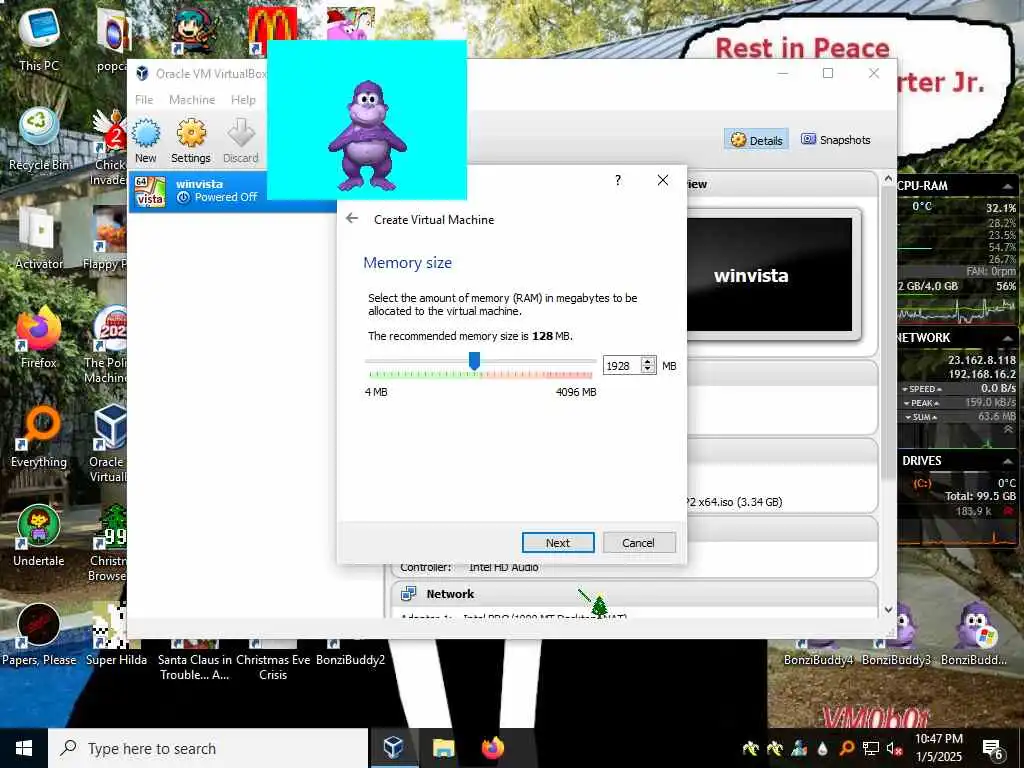Click the taskbar search box
Screen dimensions: 1024x768
click(208, 748)
